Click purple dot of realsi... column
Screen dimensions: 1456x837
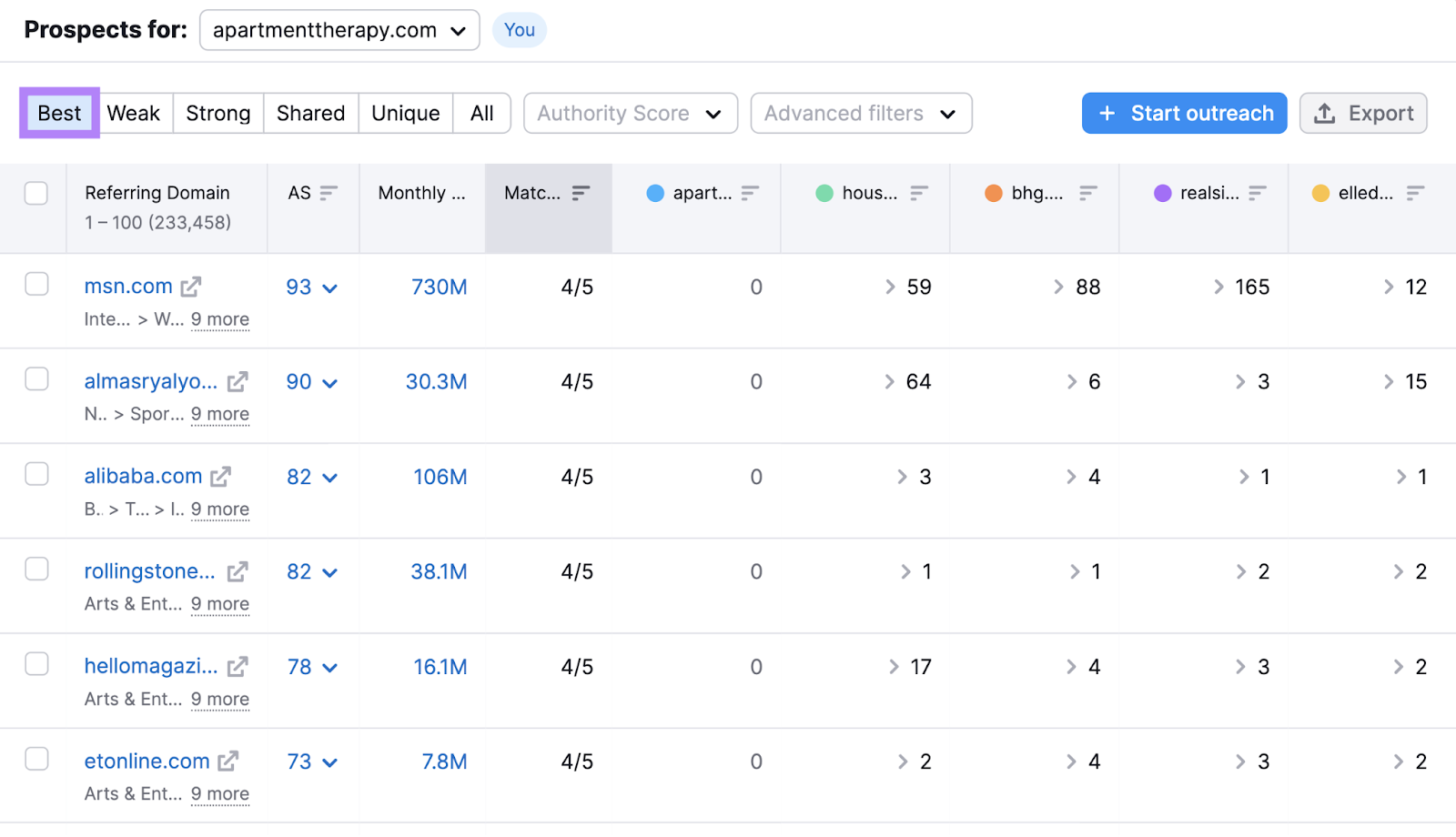[1163, 193]
